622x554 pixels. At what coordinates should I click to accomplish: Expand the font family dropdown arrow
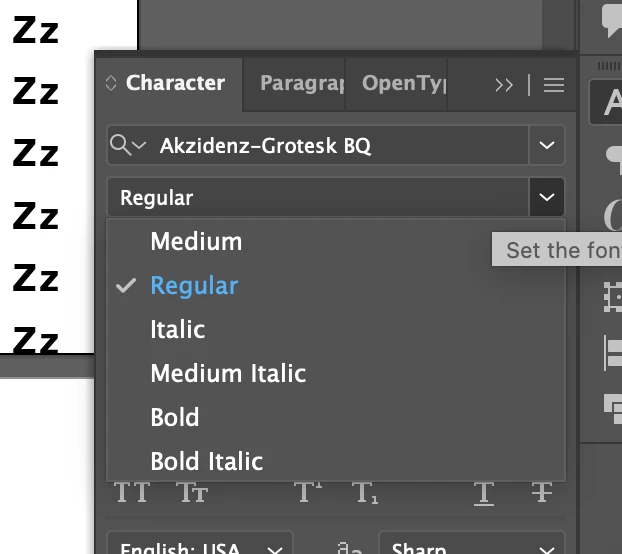[x=547, y=145]
